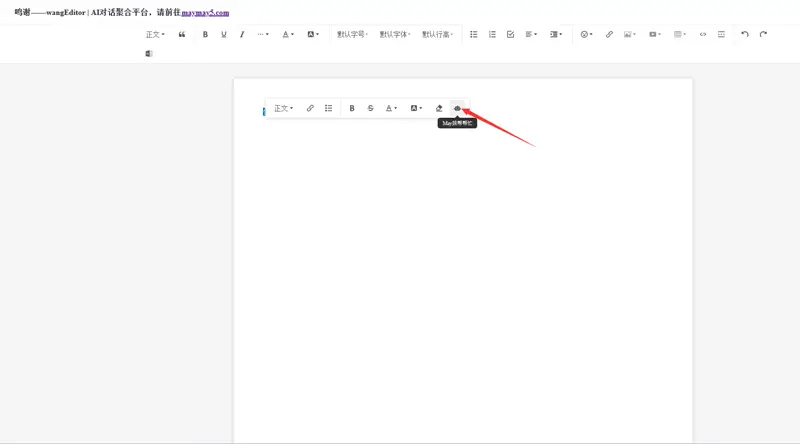
Task: Open the maymay5.com link
Action: [205, 13]
